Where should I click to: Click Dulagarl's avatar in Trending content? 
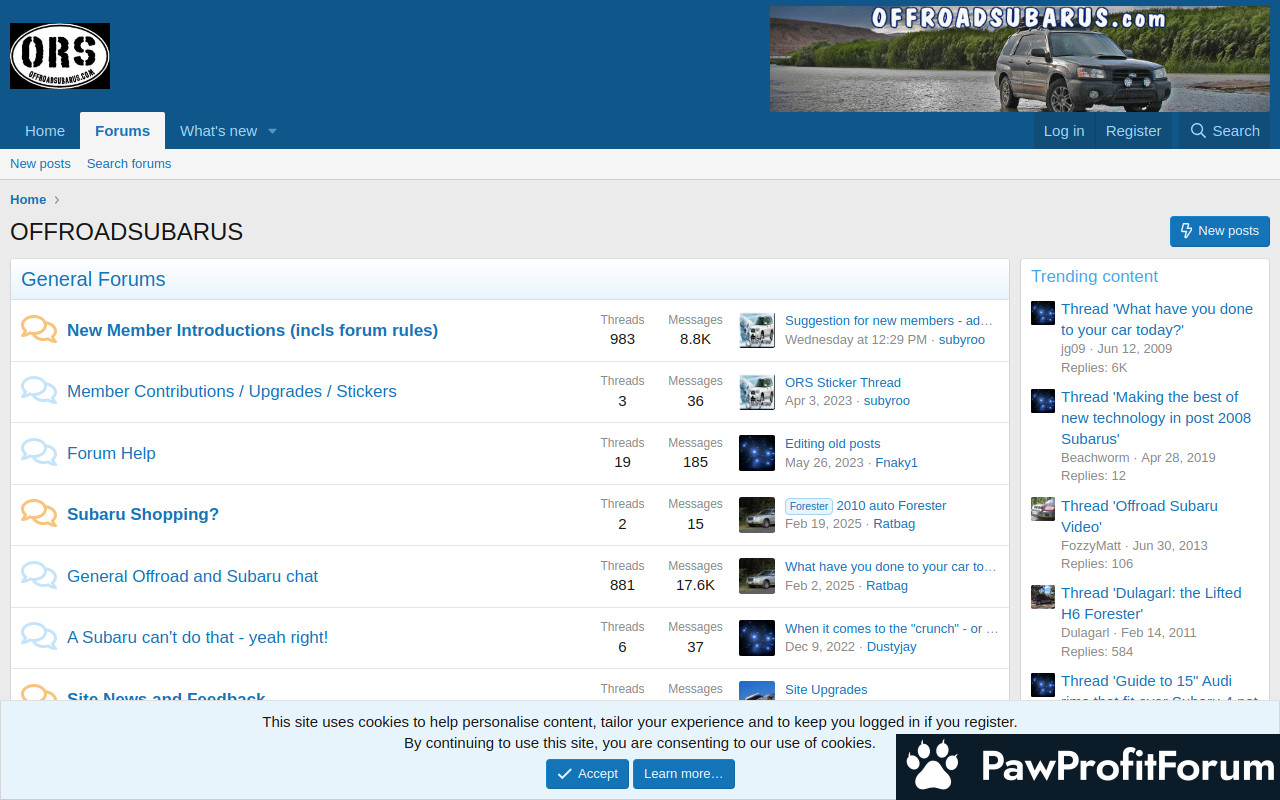(1043, 597)
